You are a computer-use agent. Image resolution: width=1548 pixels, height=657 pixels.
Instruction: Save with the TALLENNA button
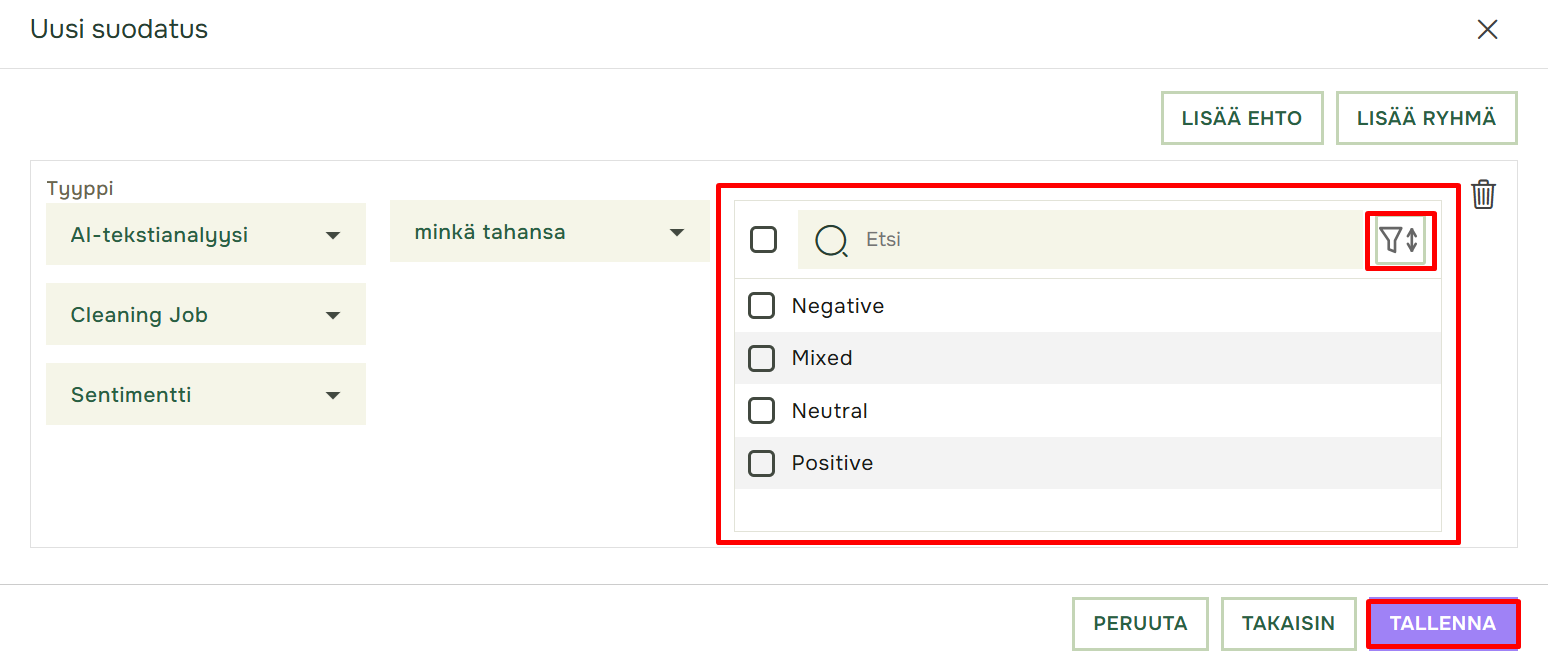pos(1443,624)
